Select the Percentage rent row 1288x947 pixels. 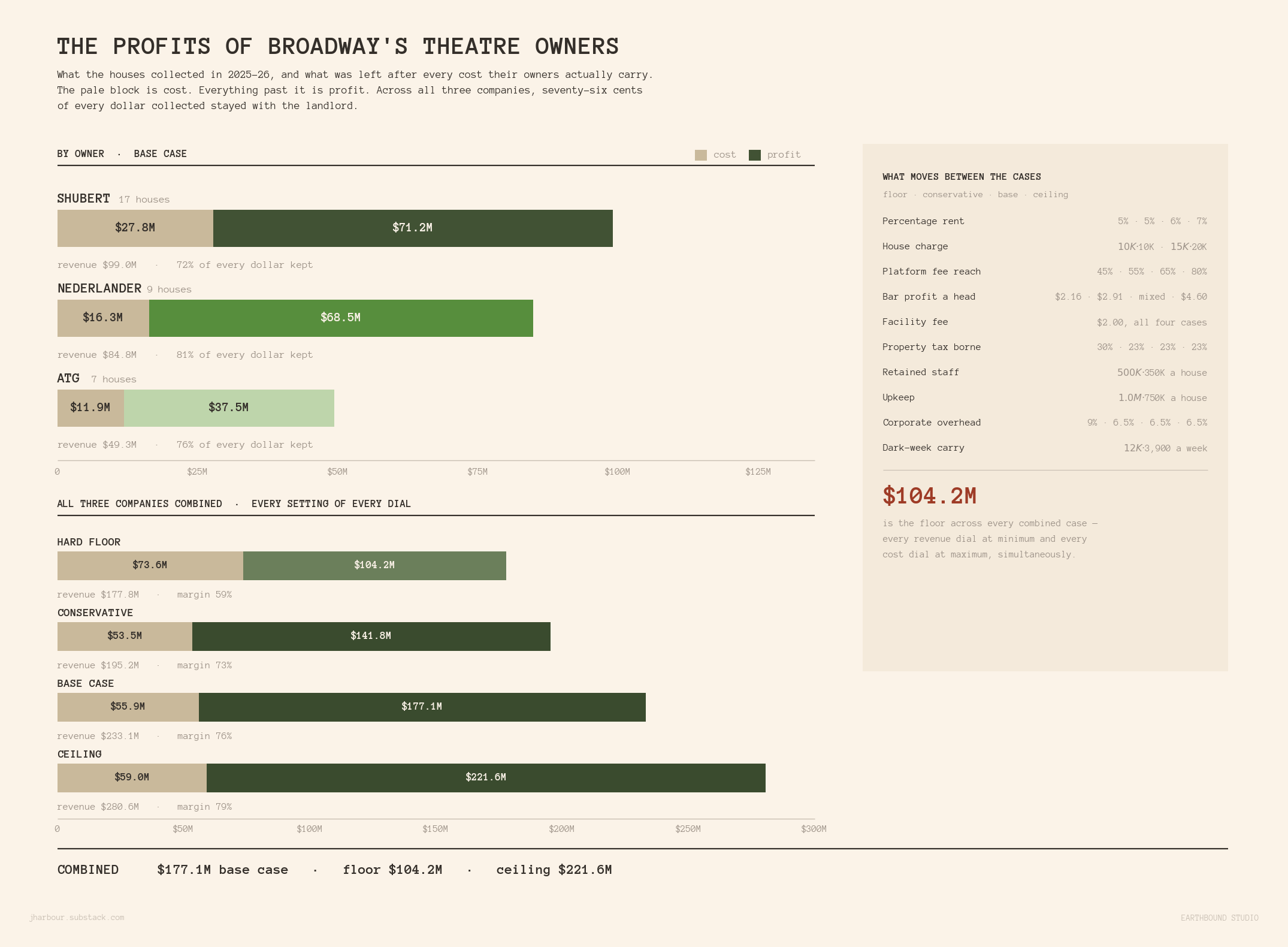pos(1045,221)
